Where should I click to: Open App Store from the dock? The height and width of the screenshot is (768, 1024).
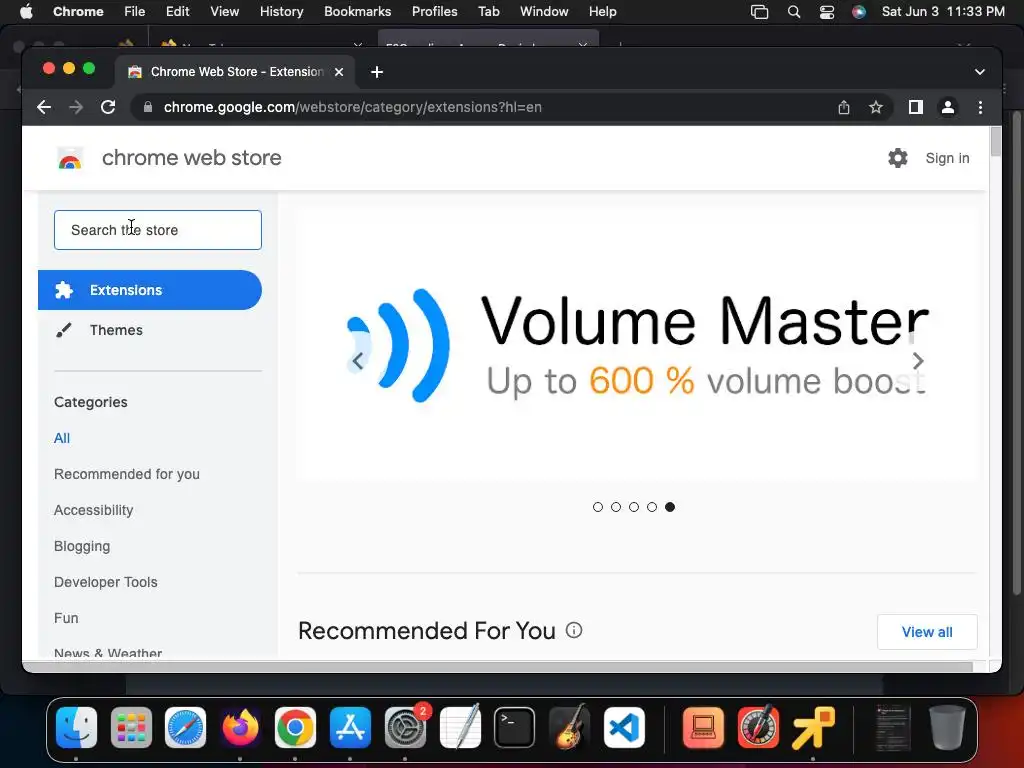coord(350,728)
